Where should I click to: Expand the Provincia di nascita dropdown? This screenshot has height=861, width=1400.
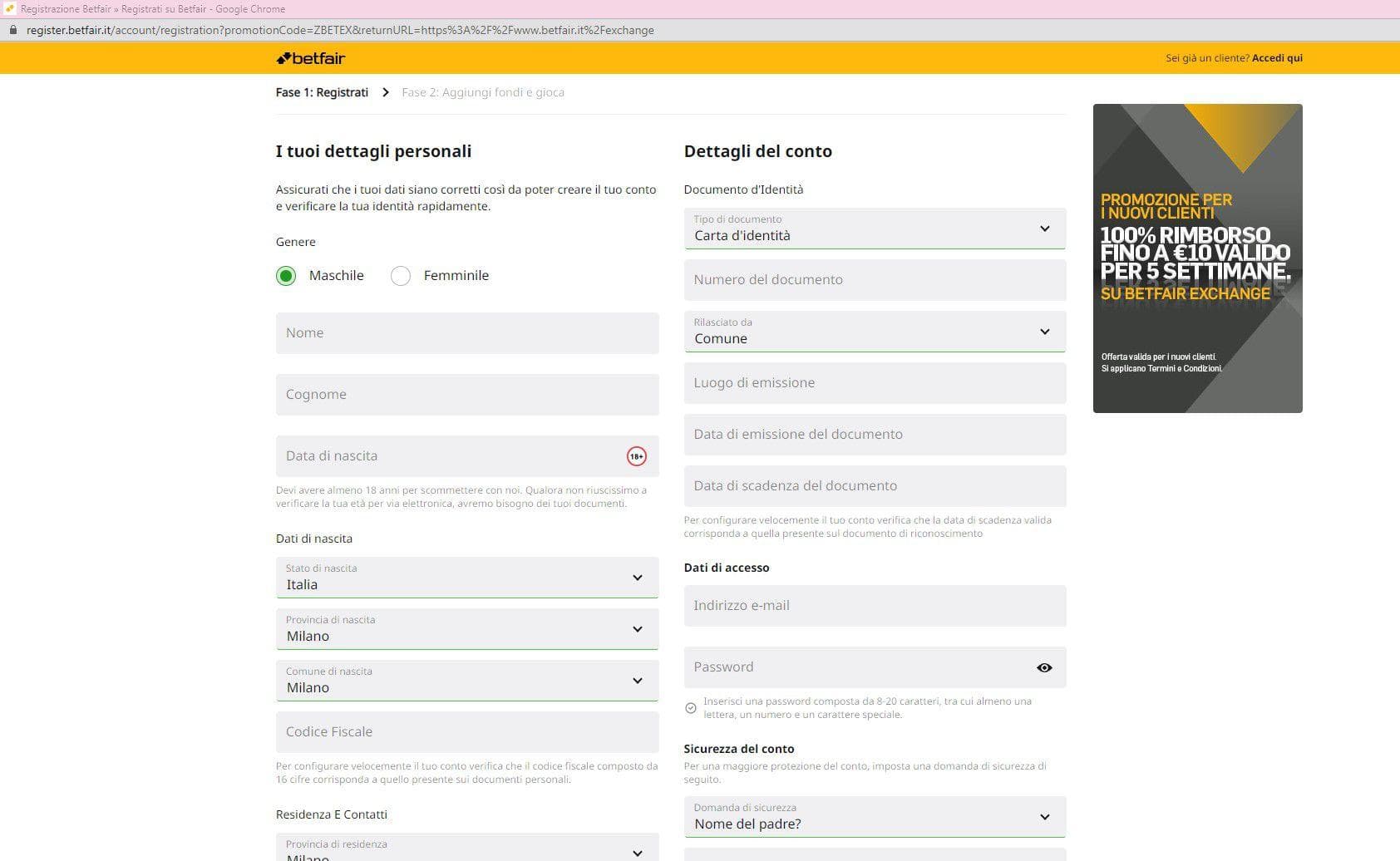click(466, 629)
